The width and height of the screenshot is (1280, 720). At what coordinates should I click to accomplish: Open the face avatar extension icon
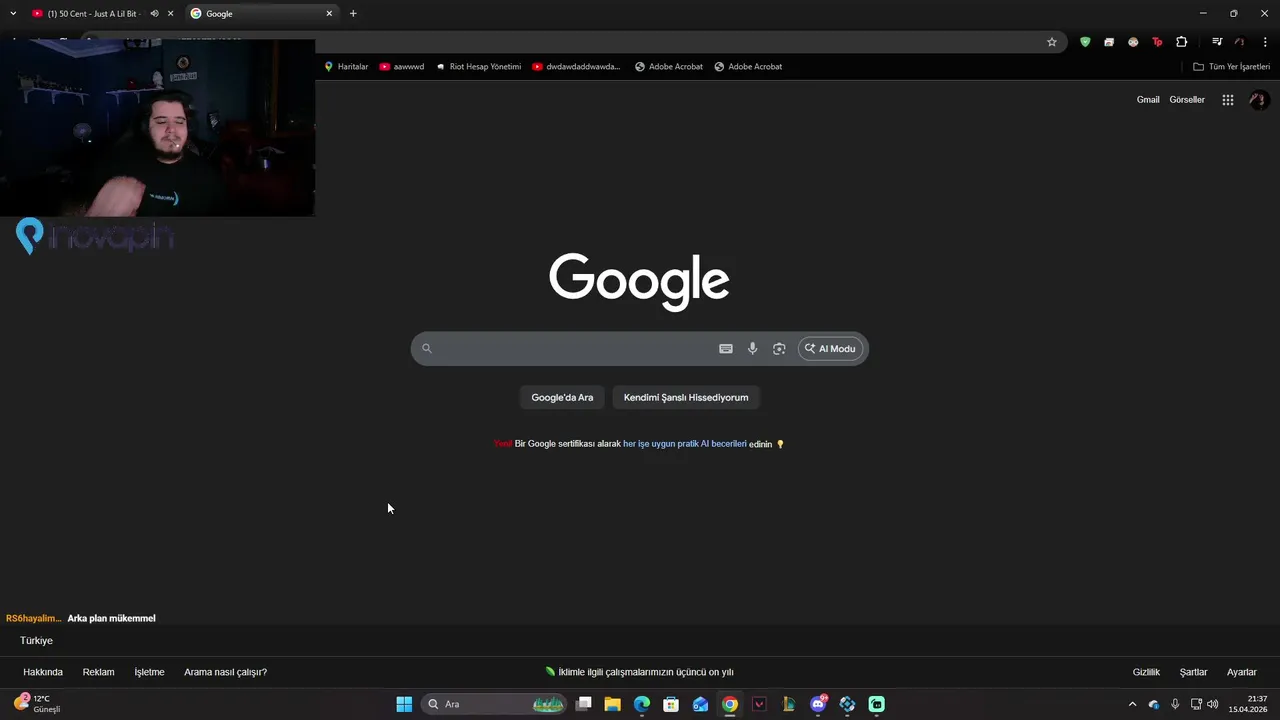pos(1133,42)
